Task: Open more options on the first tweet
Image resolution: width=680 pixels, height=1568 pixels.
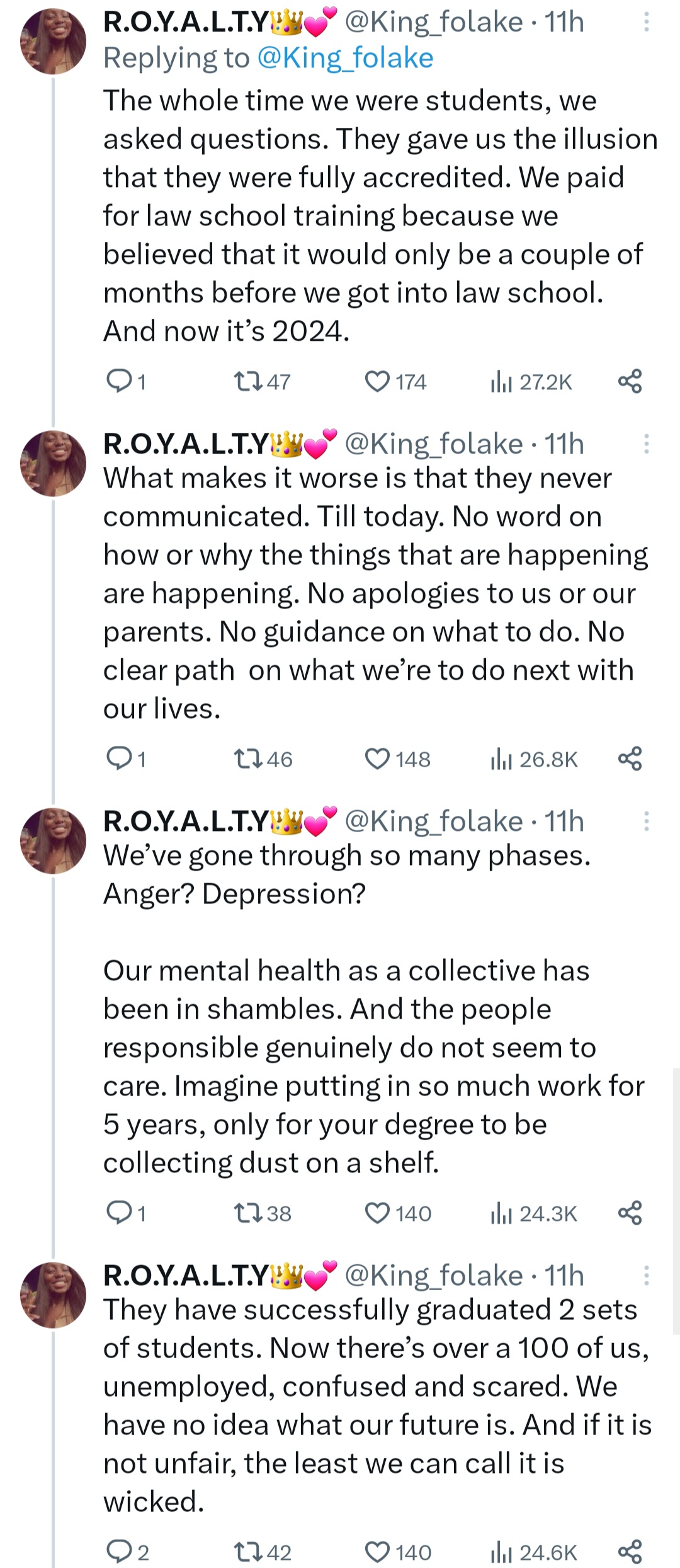Action: point(646,22)
